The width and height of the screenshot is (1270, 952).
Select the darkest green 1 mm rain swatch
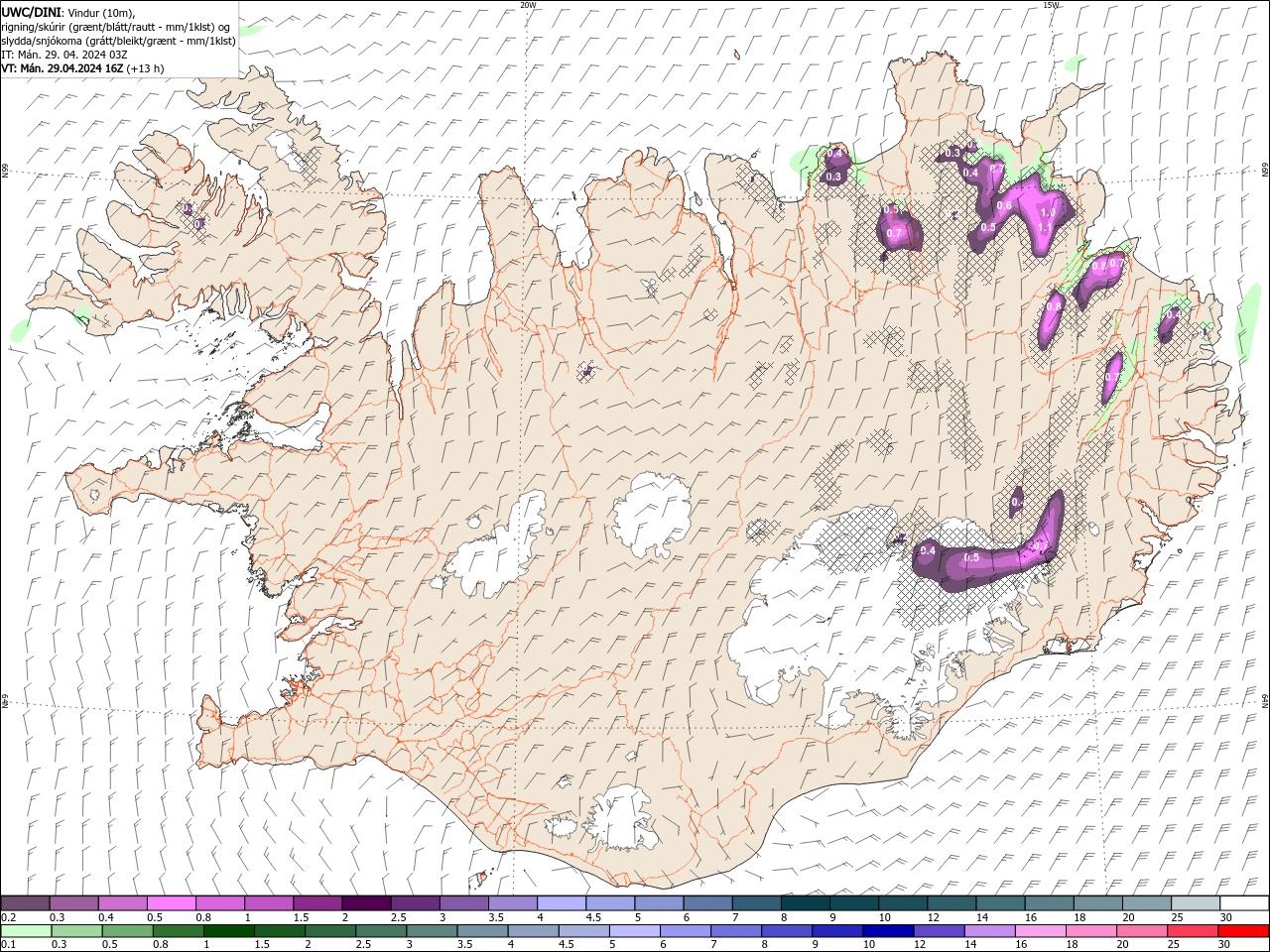click(228, 931)
